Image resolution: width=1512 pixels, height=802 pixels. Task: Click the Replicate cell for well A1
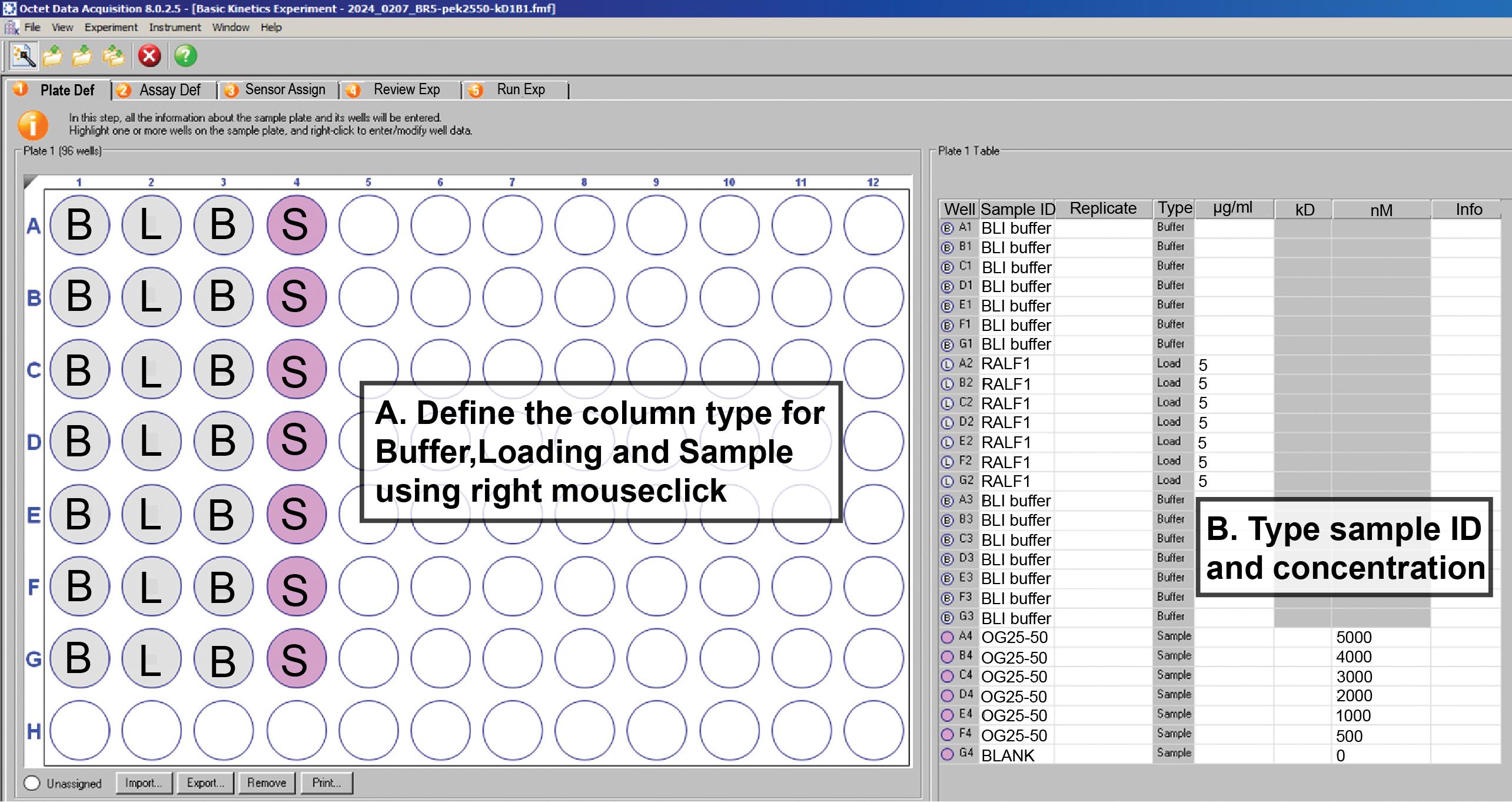pos(1104,228)
